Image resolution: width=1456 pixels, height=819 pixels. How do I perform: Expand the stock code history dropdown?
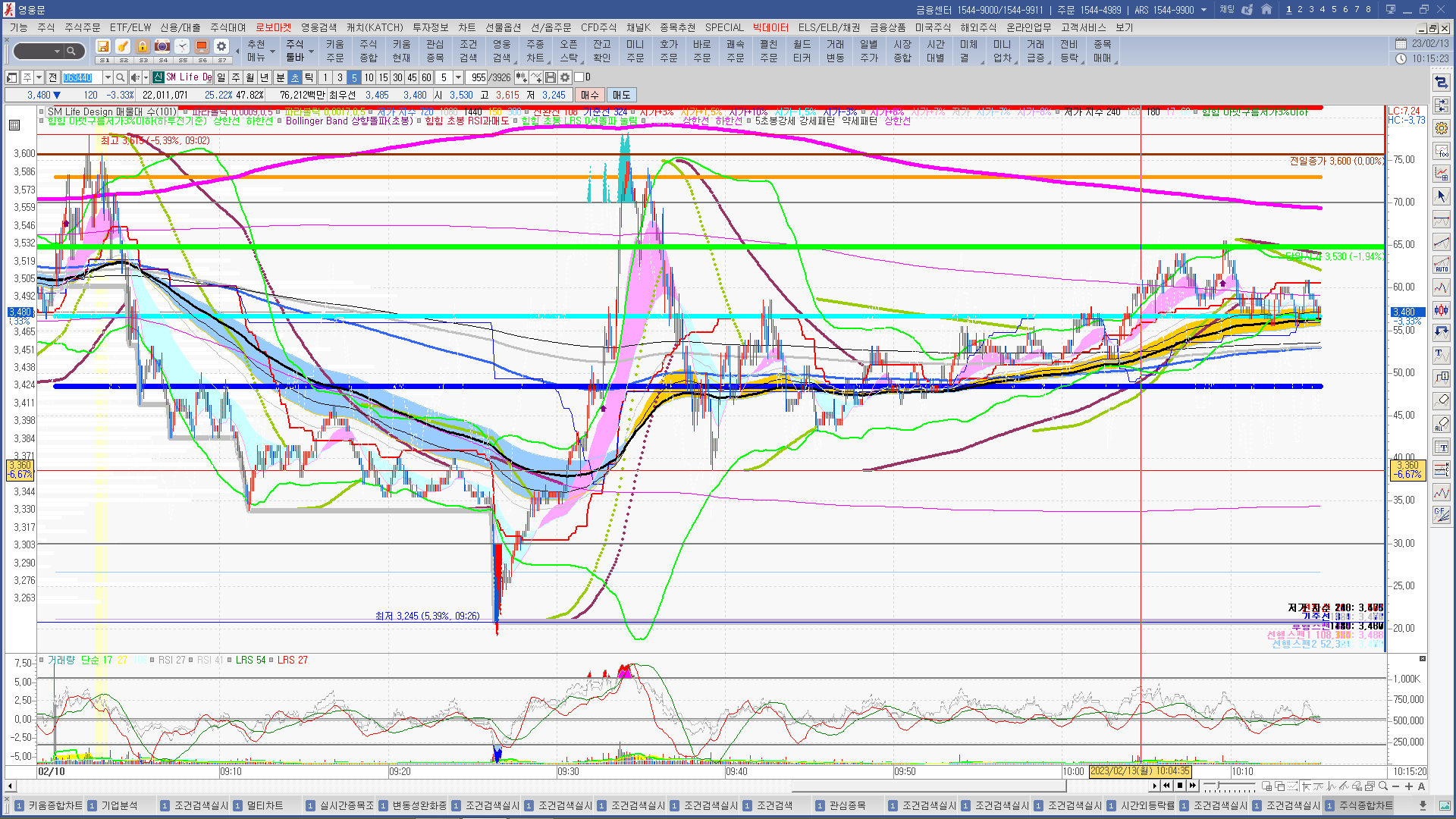click(108, 77)
